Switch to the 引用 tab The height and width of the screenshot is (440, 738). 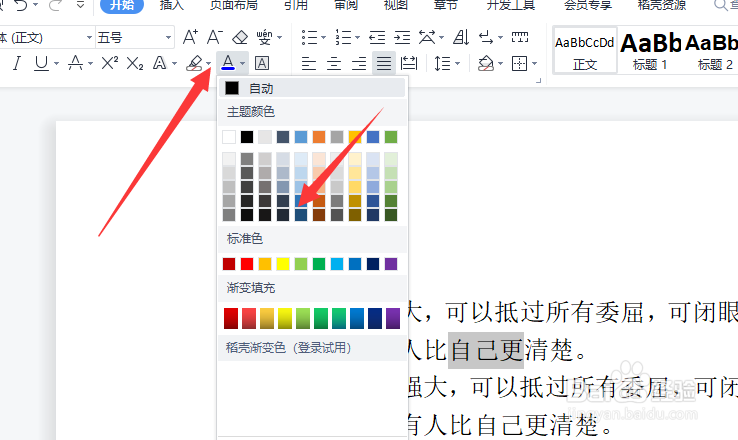coord(296,5)
